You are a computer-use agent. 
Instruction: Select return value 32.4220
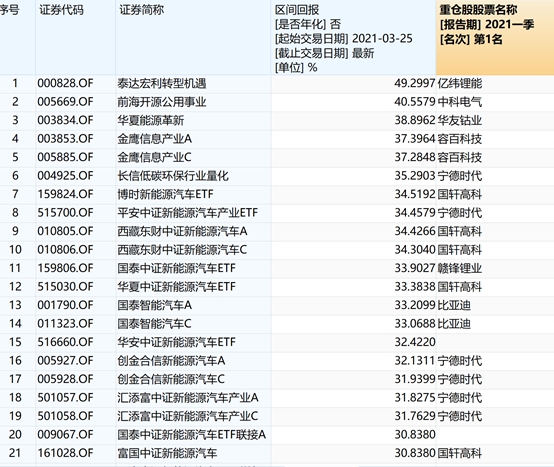(414, 342)
